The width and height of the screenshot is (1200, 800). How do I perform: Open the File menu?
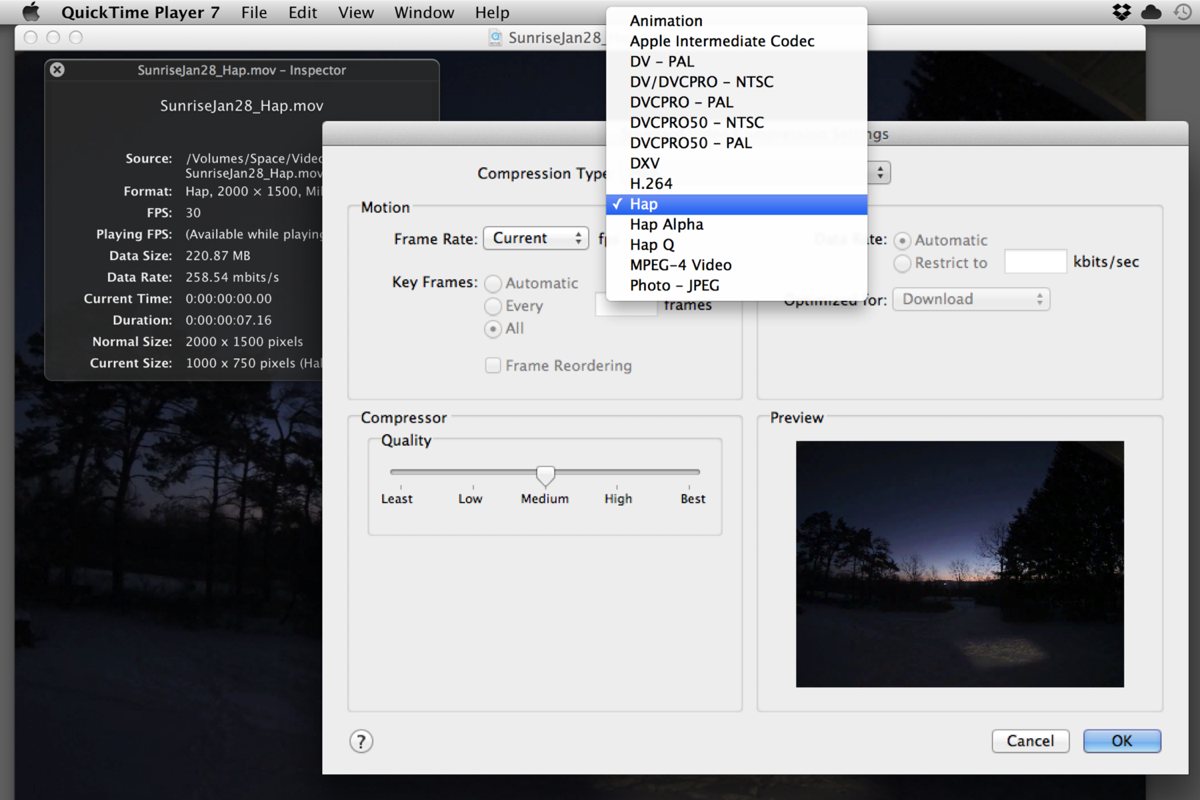(x=254, y=12)
